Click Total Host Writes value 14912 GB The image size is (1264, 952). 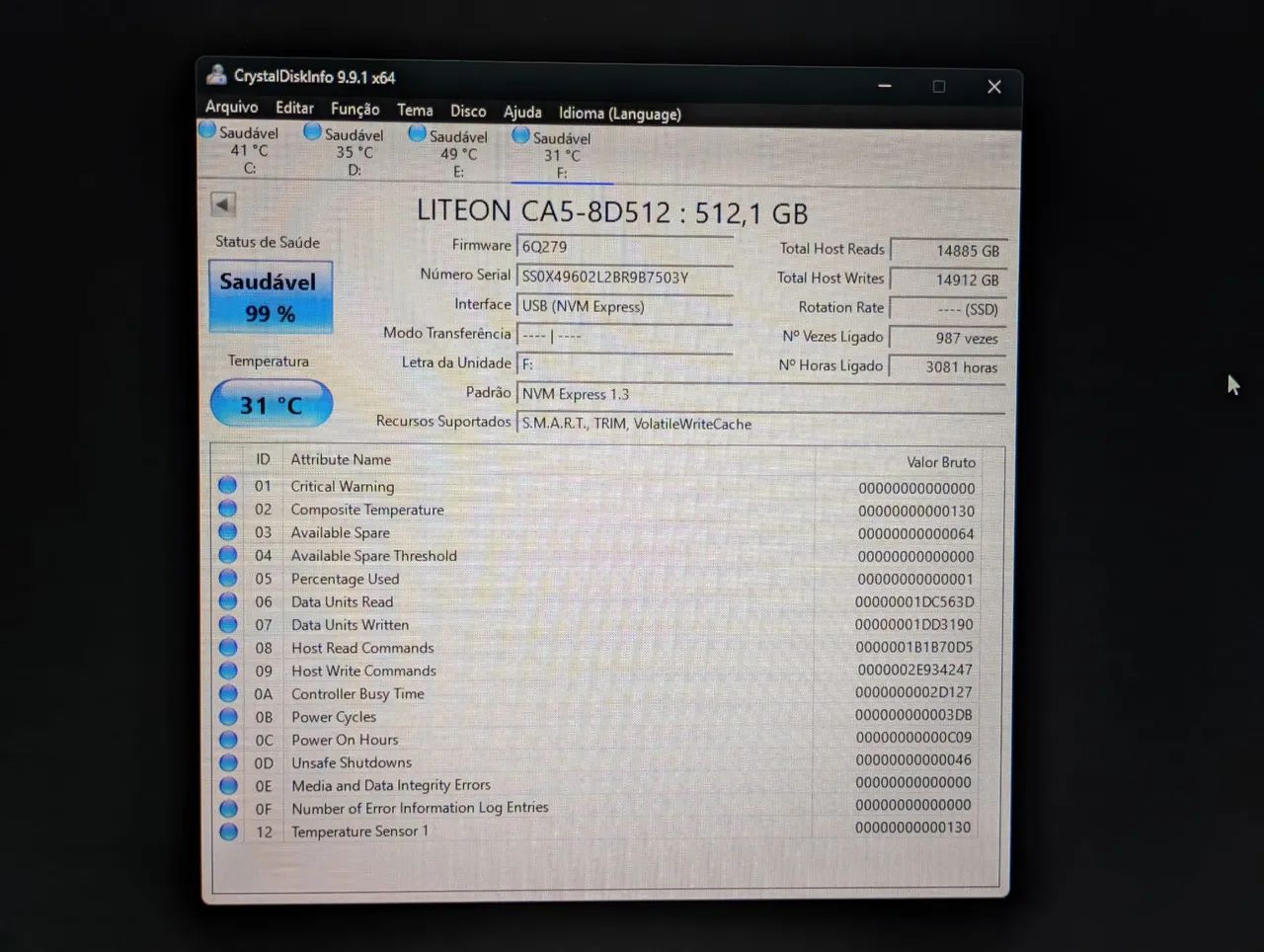click(x=948, y=279)
